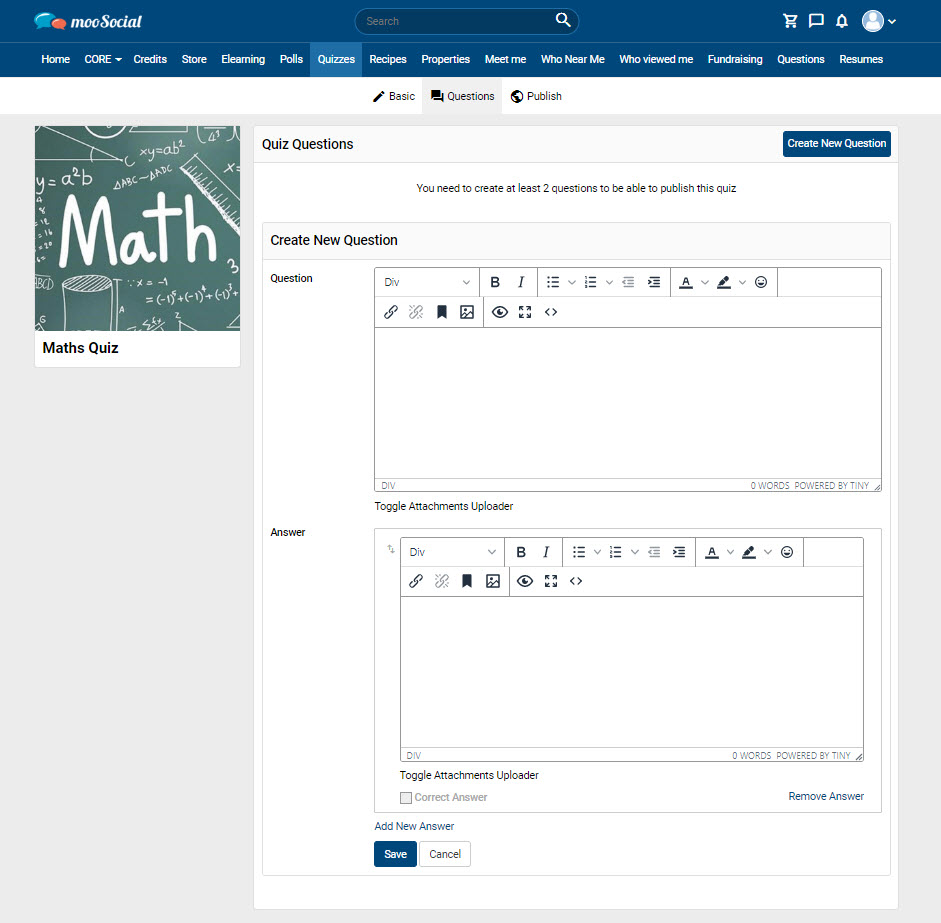This screenshot has height=923, width=941.
Task: Click the mooSocial logo
Action: pos(88,21)
